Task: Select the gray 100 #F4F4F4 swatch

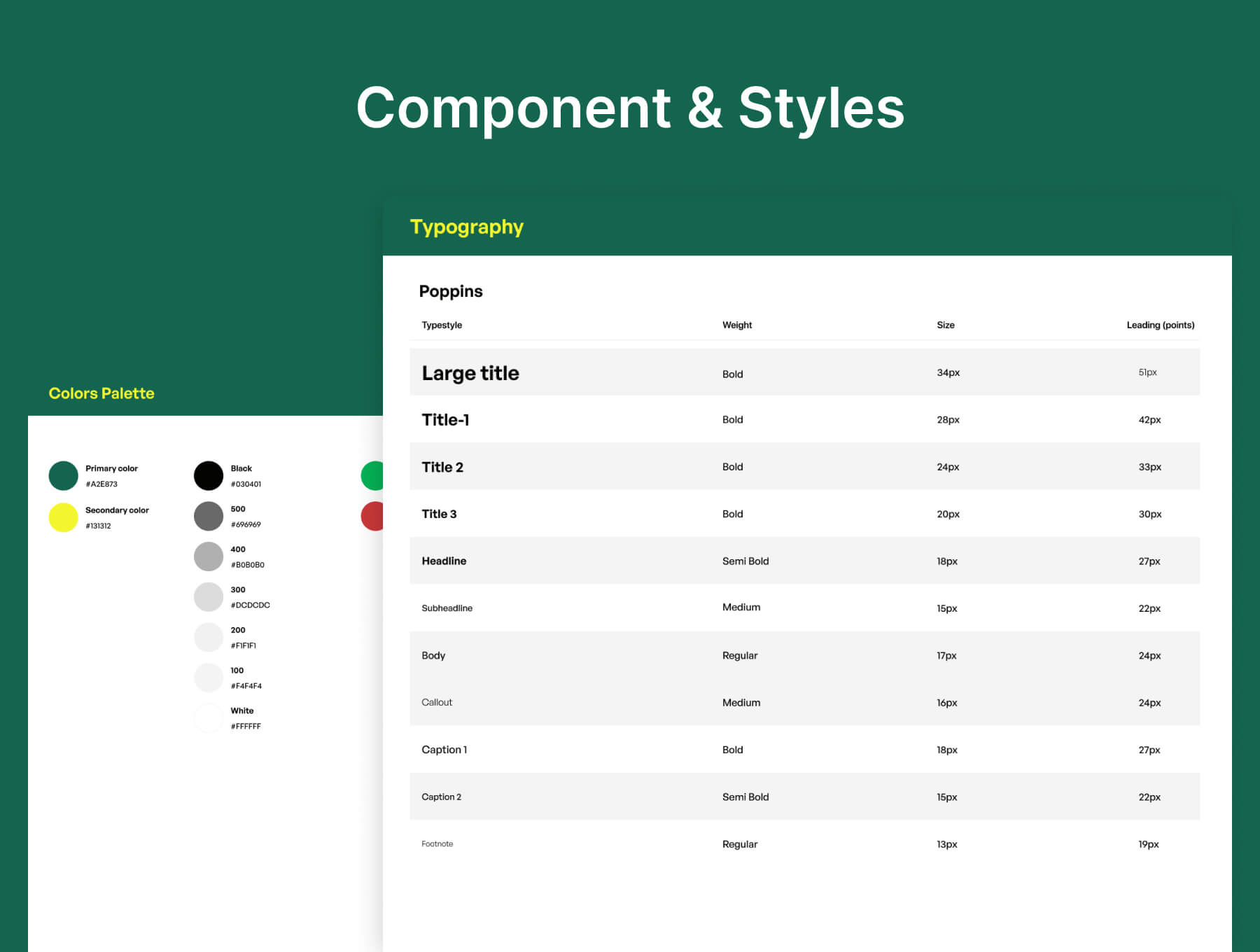Action: click(209, 678)
